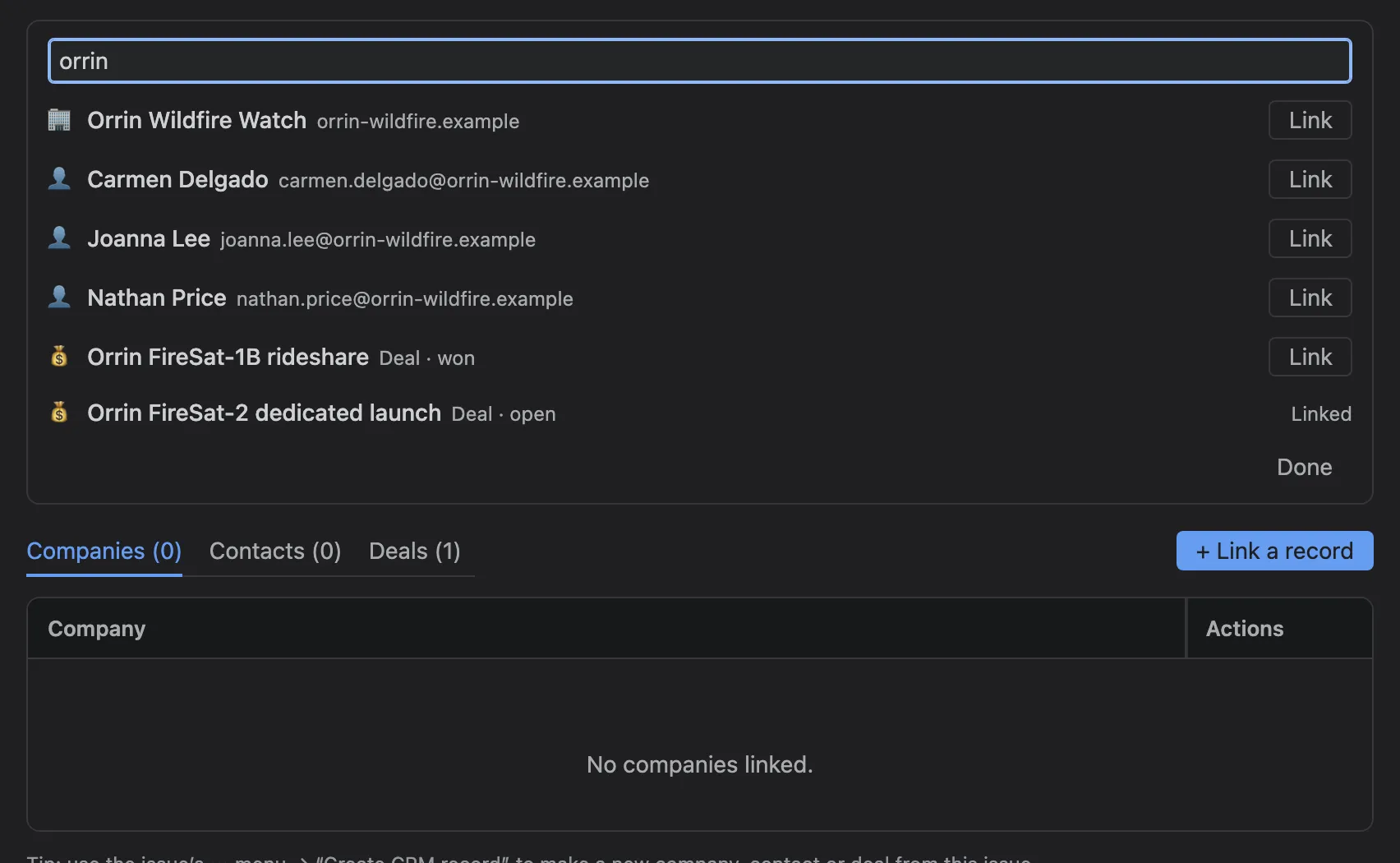Click joanna.lee@orrin-wildfire.example email text

tap(378, 240)
